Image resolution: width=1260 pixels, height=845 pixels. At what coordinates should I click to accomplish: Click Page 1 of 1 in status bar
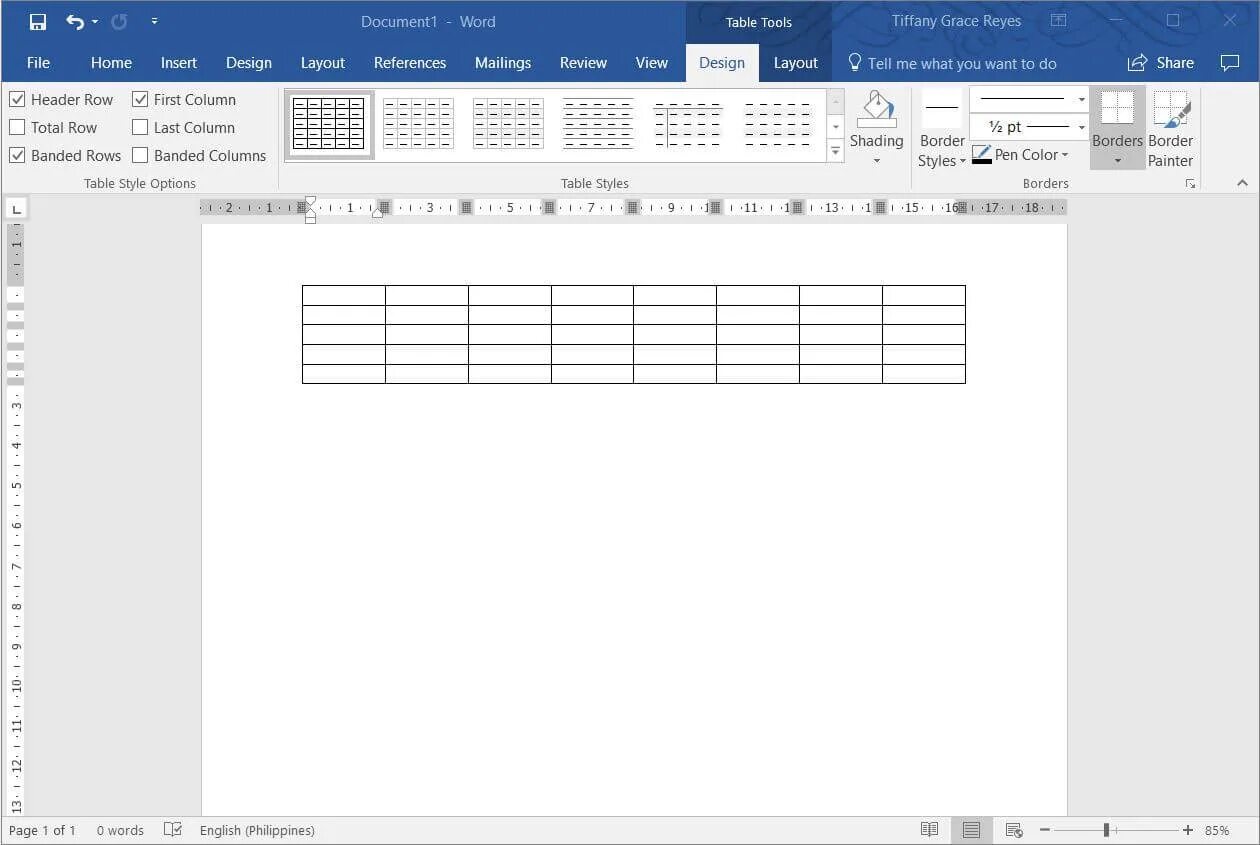(x=42, y=830)
